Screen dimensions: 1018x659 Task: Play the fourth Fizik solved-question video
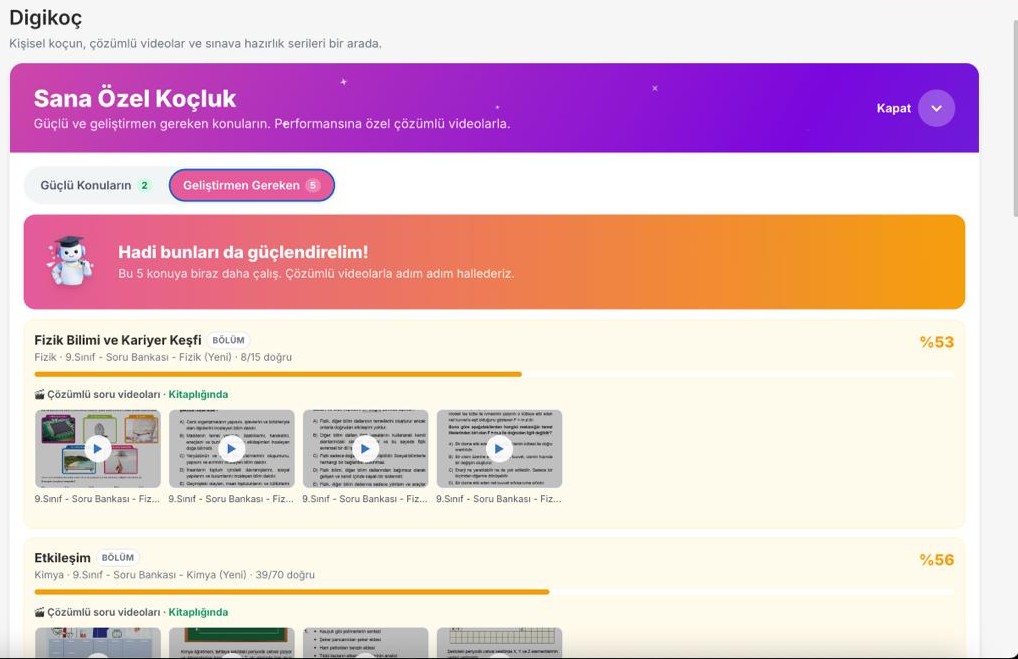click(x=499, y=449)
